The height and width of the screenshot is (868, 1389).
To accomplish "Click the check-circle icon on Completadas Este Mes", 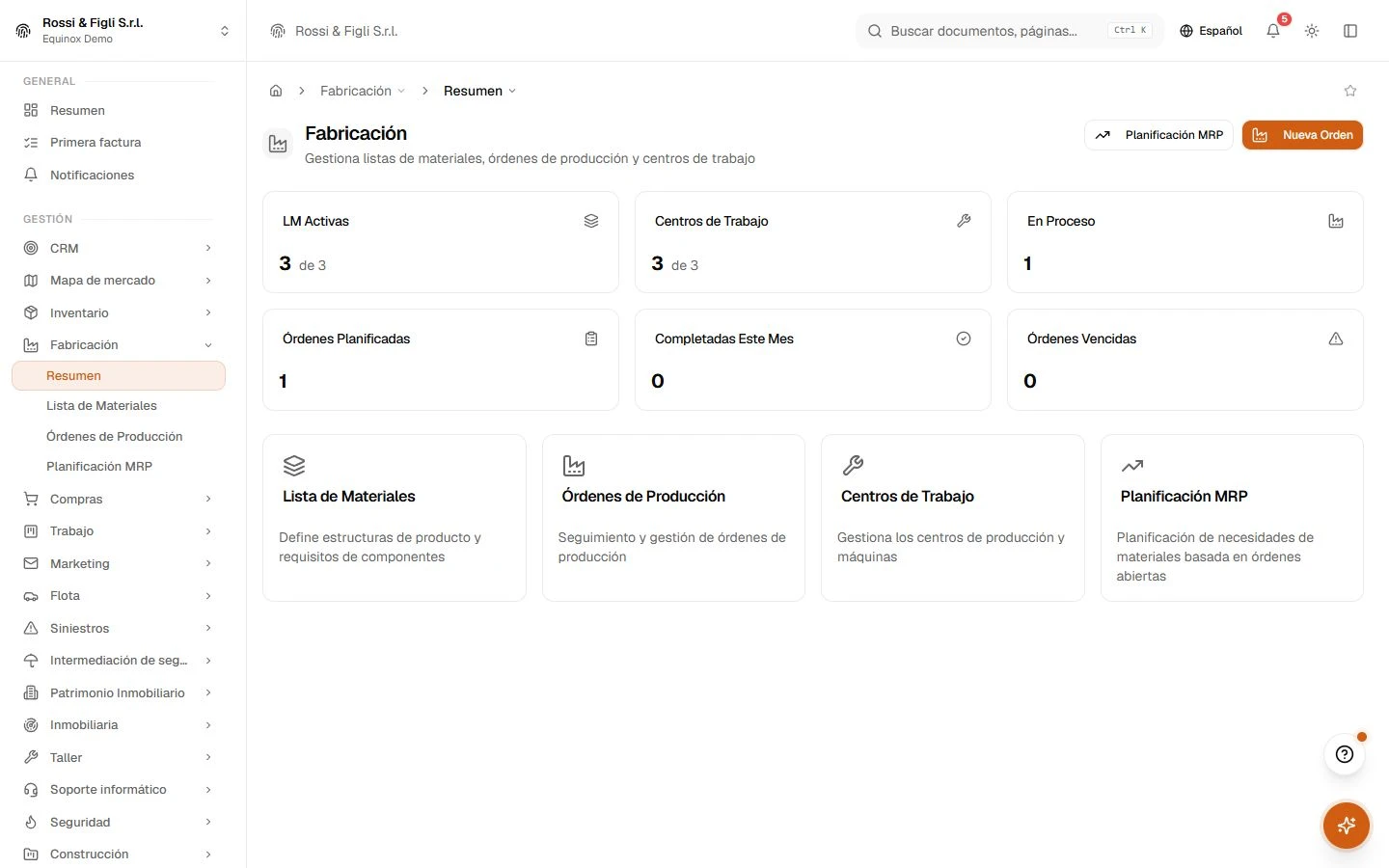I will pyautogui.click(x=964, y=339).
